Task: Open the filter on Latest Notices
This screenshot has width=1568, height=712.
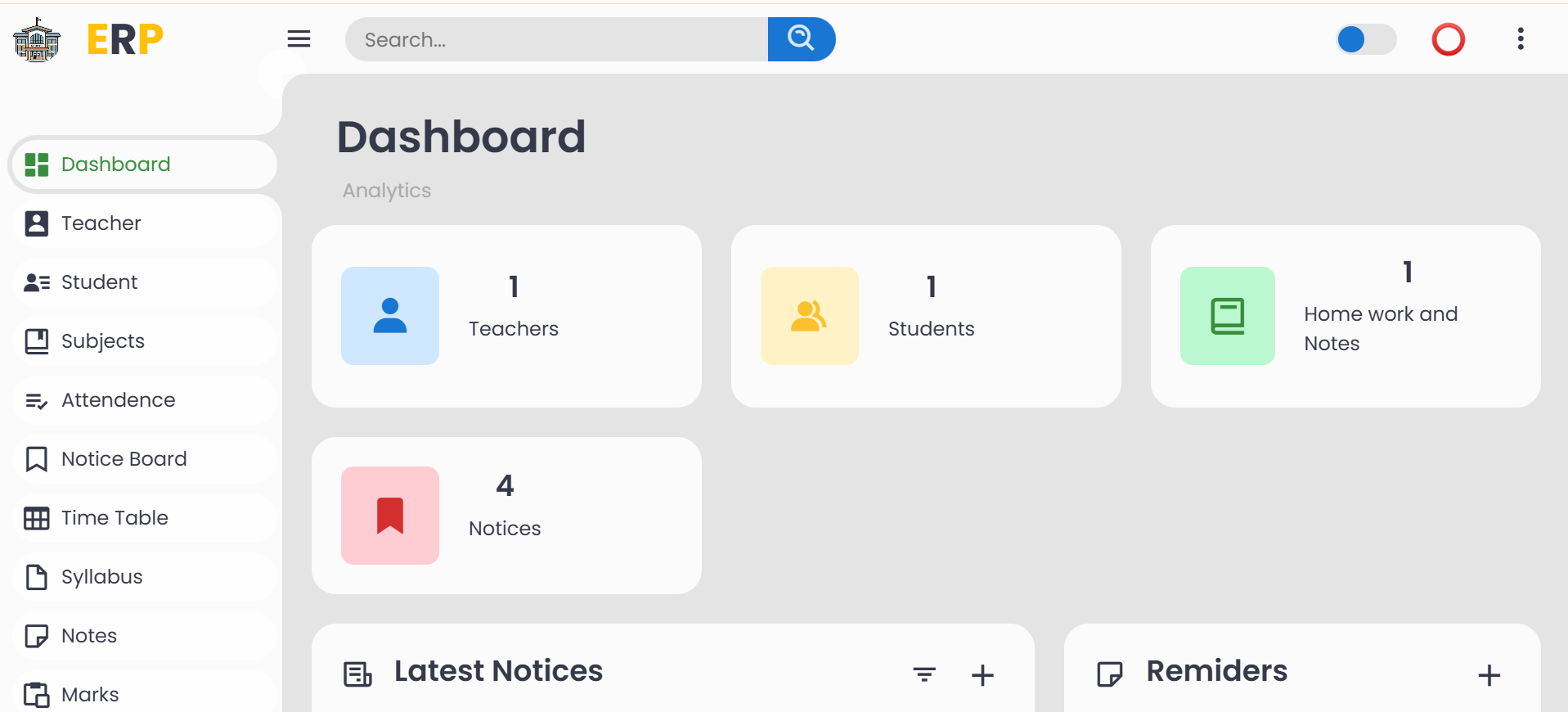Action: pyautogui.click(x=924, y=674)
